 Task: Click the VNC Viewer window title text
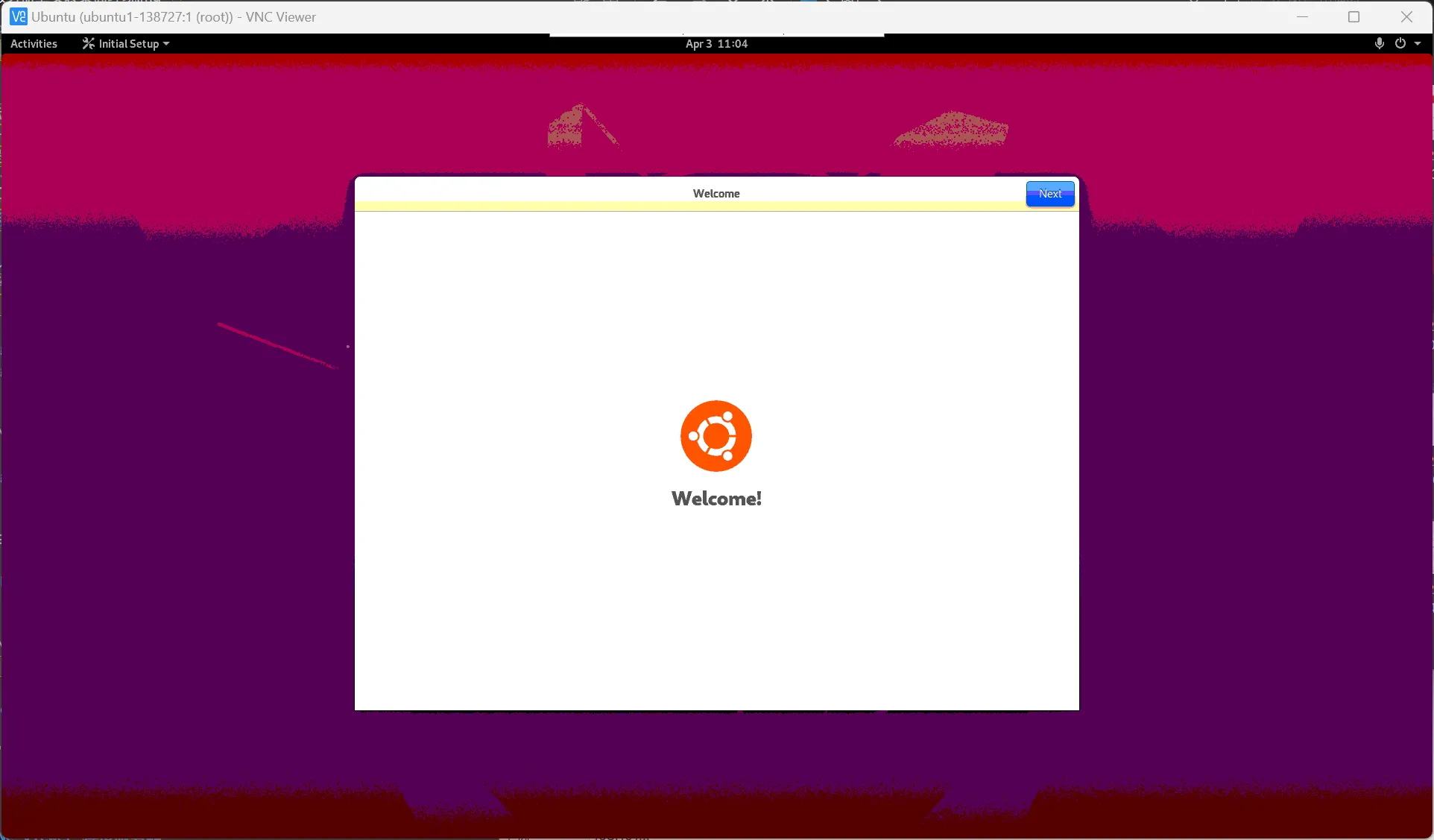174,16
